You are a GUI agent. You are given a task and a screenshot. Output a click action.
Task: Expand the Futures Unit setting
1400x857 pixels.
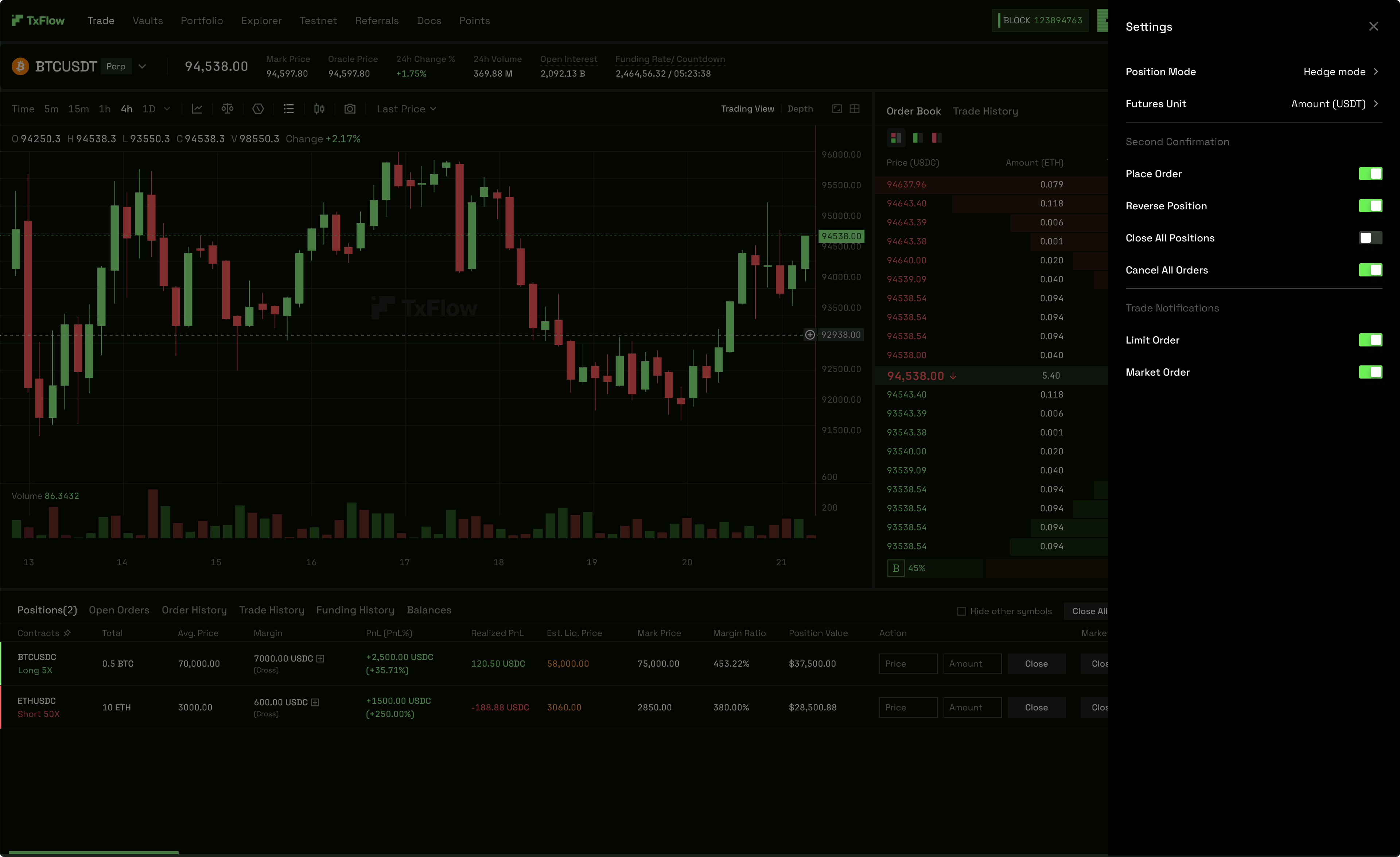(x=1335, y=104)
